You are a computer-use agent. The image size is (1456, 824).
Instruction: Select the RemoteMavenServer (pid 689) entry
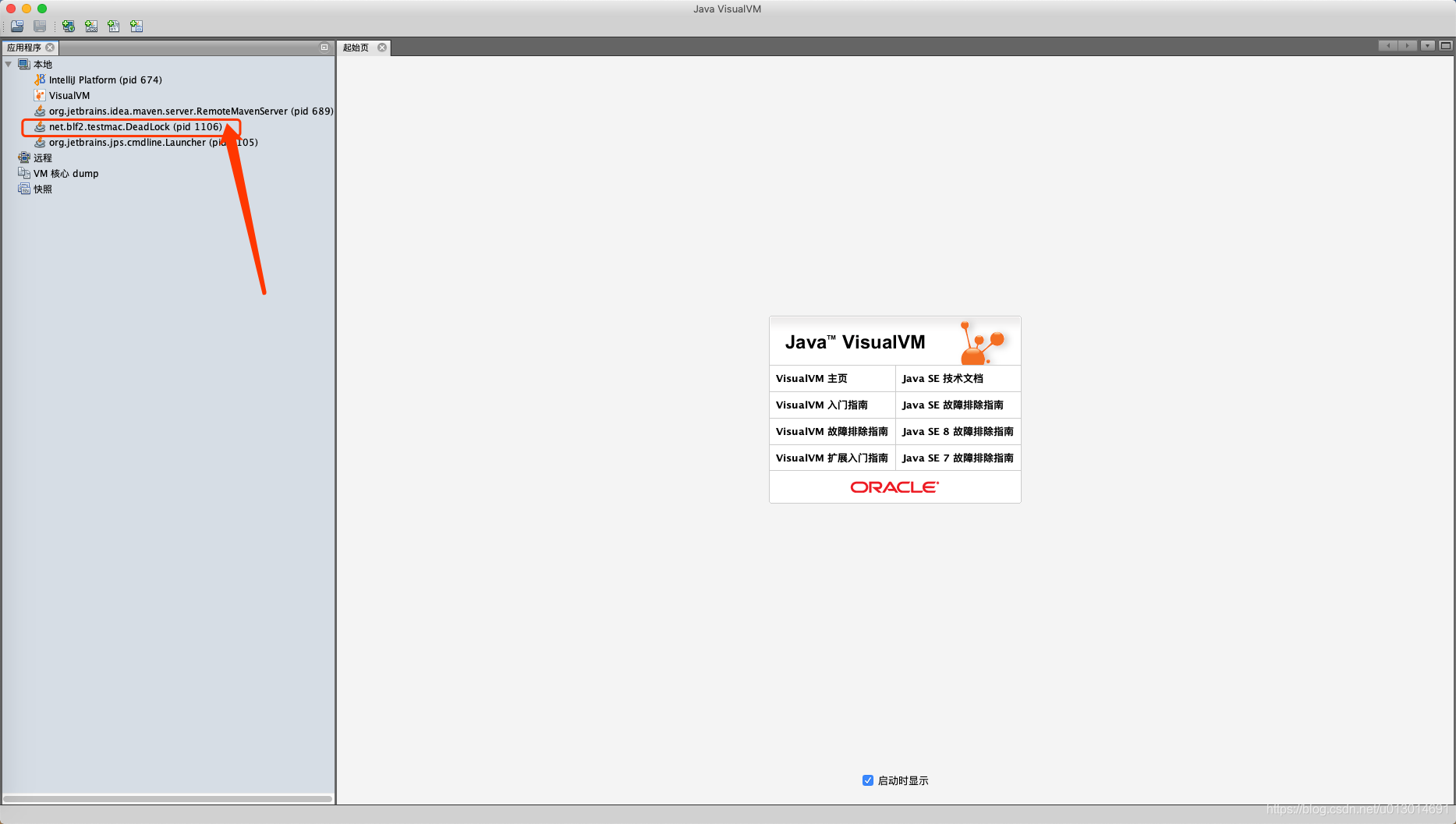[191, 111]
